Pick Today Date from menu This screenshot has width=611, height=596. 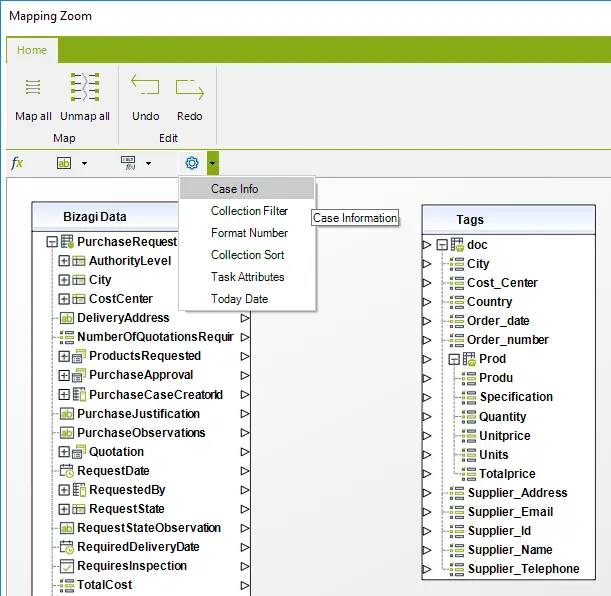click(247, 299)
